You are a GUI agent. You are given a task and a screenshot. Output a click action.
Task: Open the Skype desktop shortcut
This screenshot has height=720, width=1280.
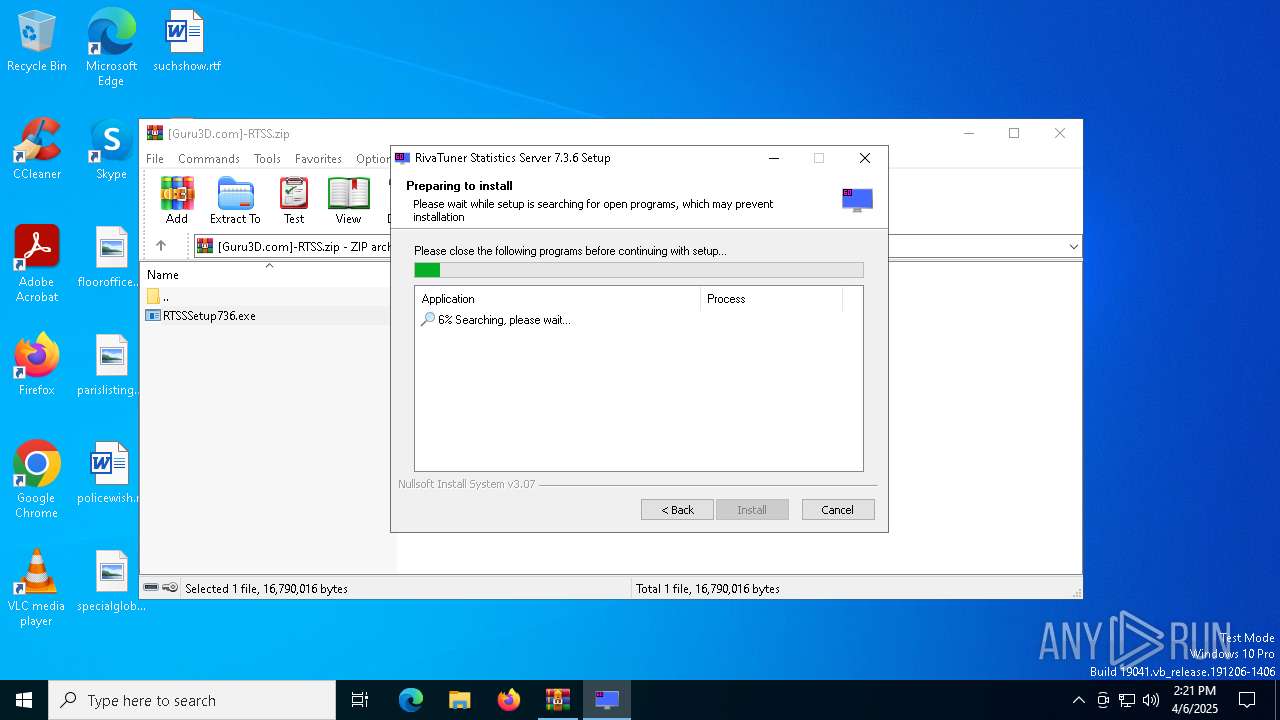pyautogui.click(x=111, y=149)
